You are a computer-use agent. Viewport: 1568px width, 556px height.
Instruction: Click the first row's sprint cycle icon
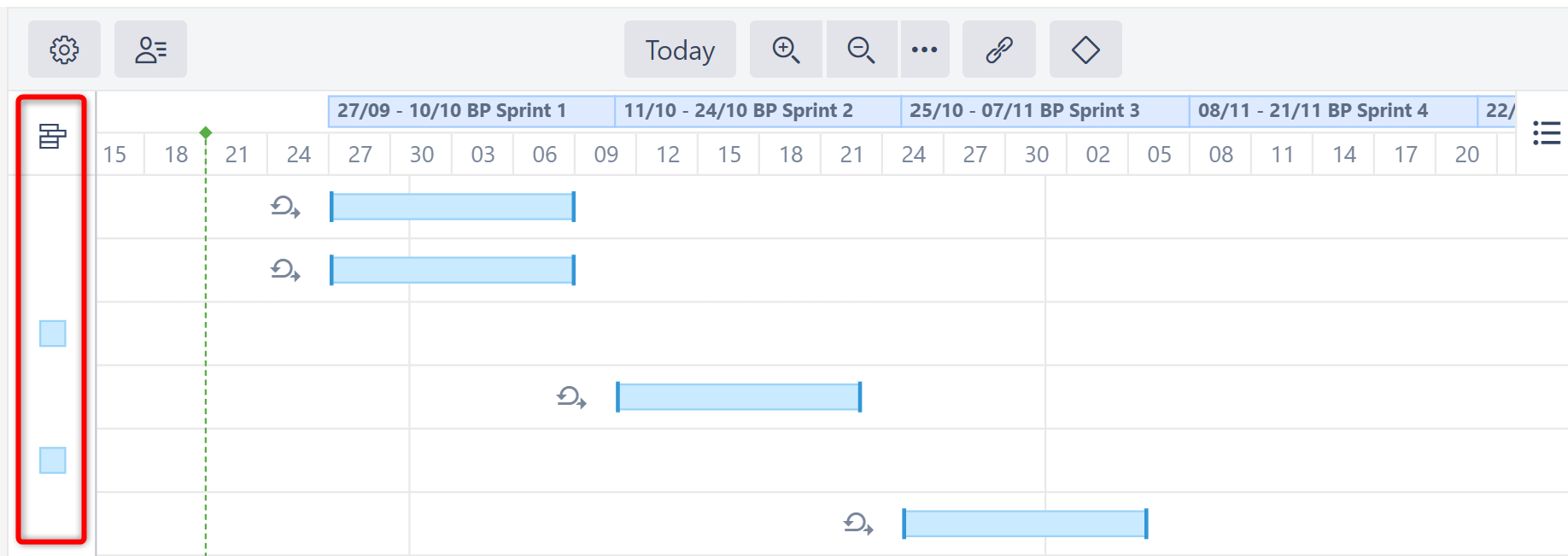point(285,207)
